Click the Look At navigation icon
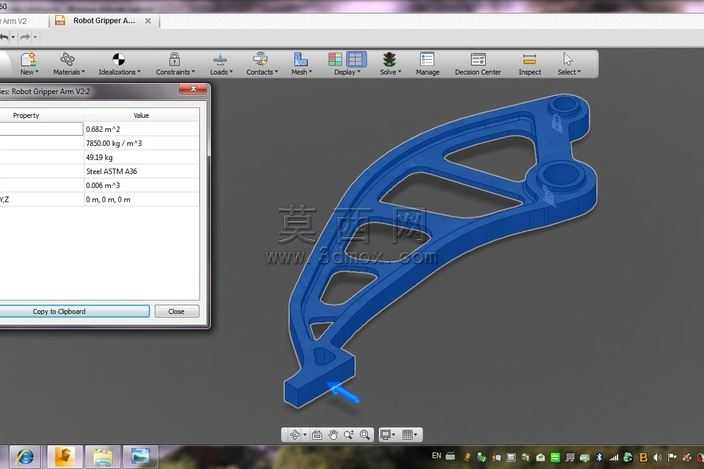Image resolution: width=704 pixels, height=469 pixels. coord(317,434)
